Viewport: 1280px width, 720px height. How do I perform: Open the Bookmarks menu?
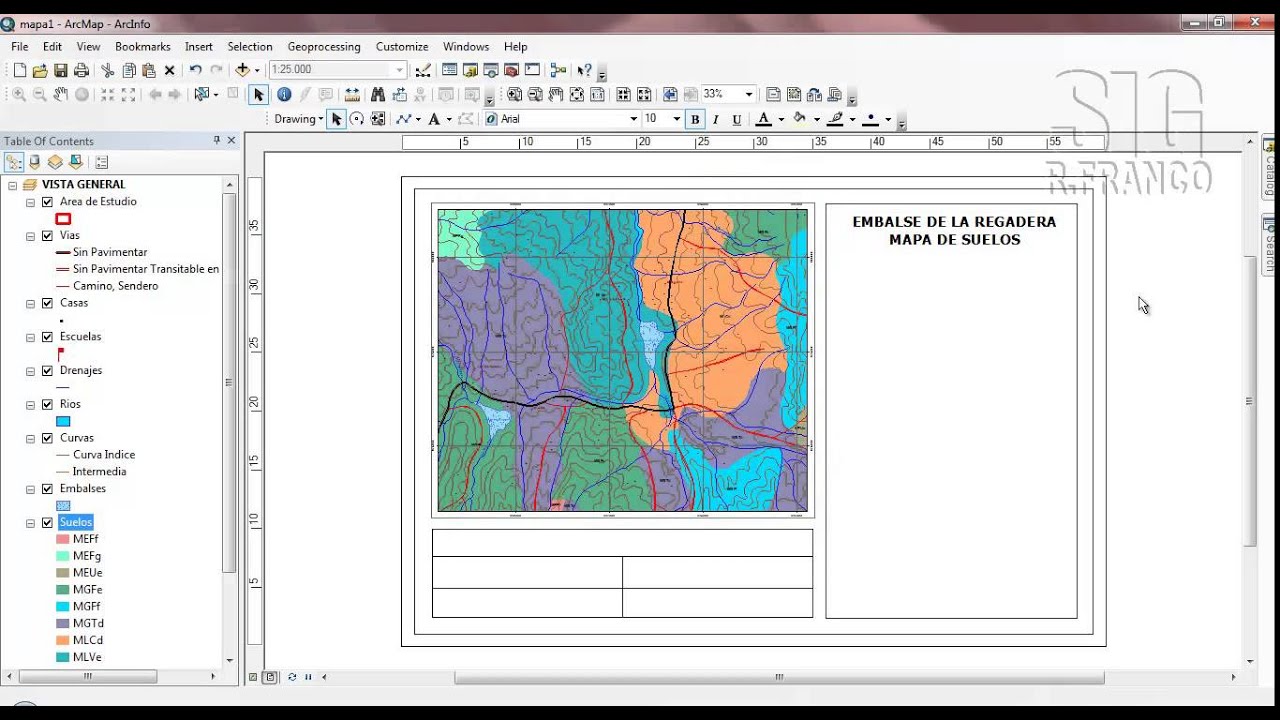click(143, 47)
